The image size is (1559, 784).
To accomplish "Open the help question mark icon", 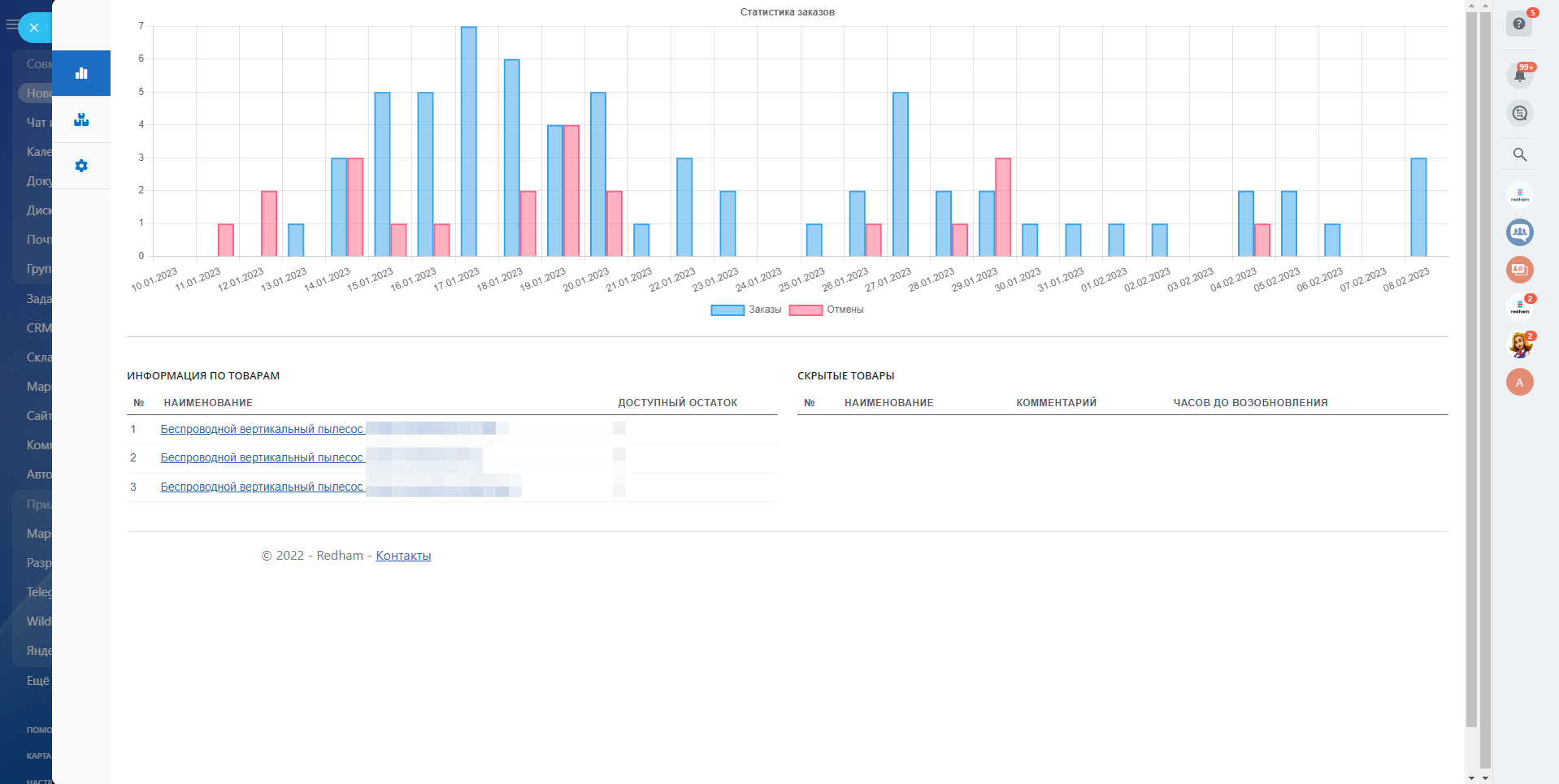I will (x=1519, y=24).
